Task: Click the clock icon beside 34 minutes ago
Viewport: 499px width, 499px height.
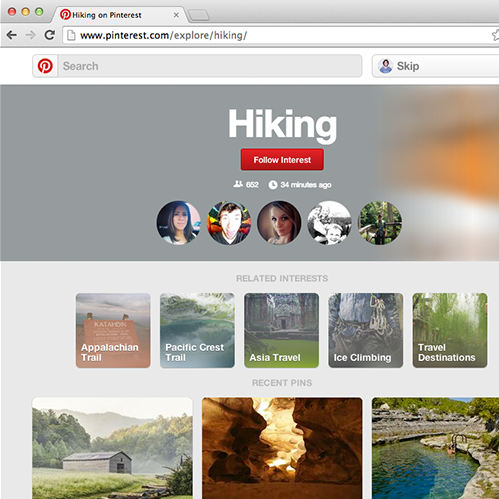Action: coord(273,185)
